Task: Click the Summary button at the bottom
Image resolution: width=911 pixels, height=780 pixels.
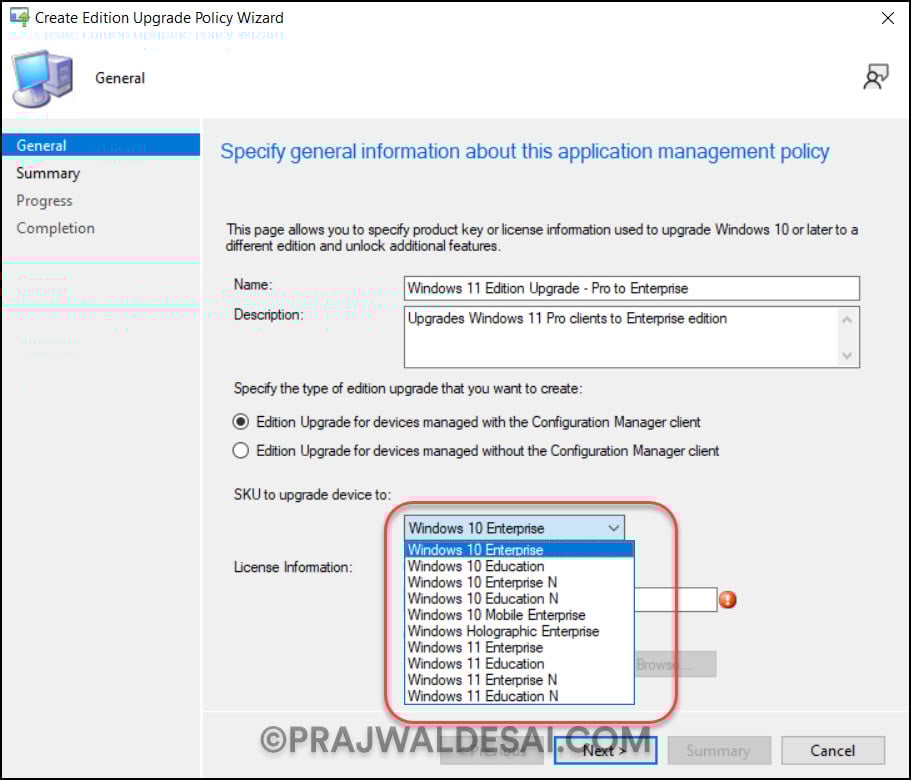Action: pos(719,750)
